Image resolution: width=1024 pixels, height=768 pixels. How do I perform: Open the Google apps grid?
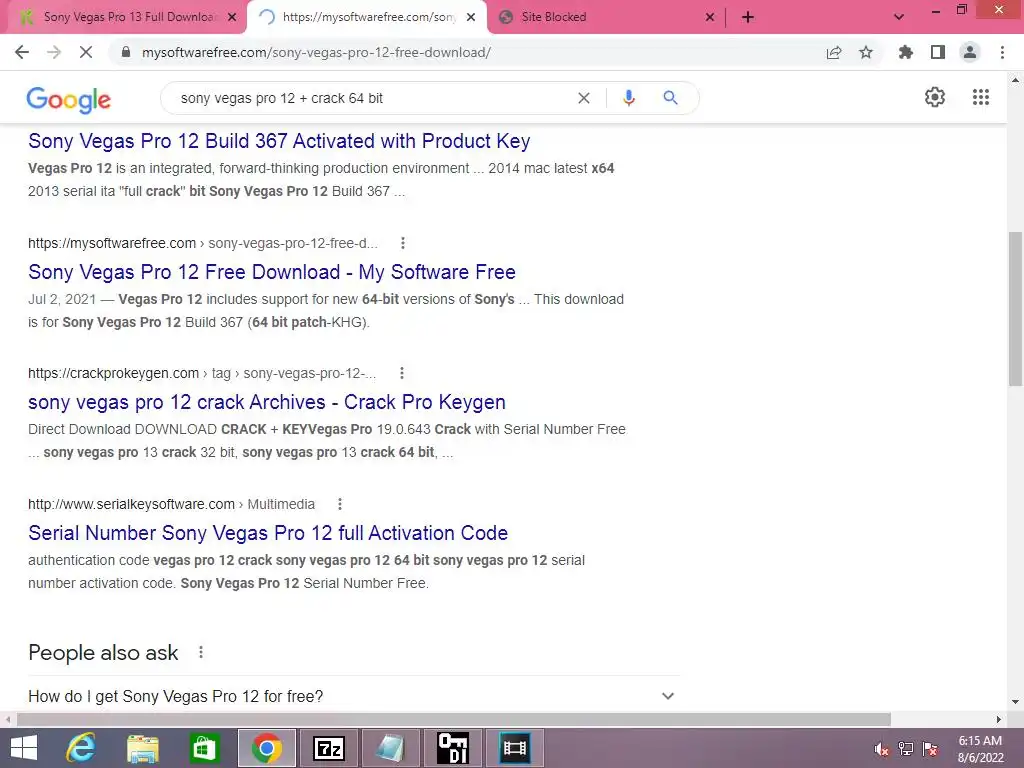981,97
